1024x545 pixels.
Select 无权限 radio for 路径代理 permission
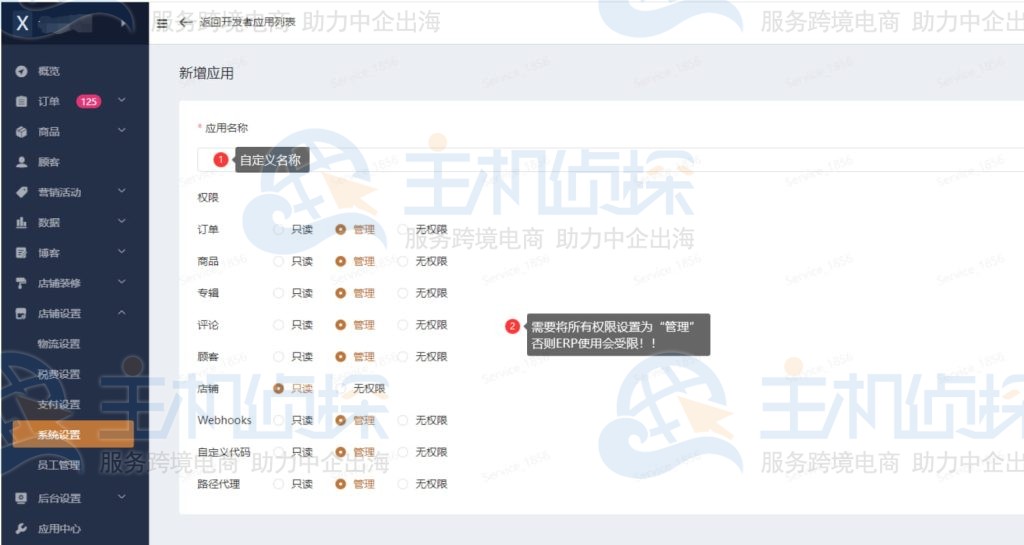[x=403, y=484]
